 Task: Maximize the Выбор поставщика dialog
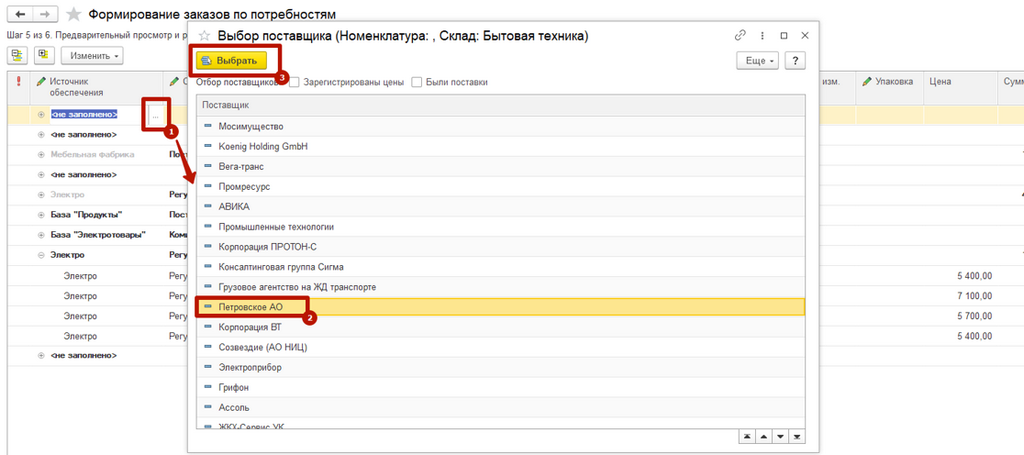pos(784,35)
